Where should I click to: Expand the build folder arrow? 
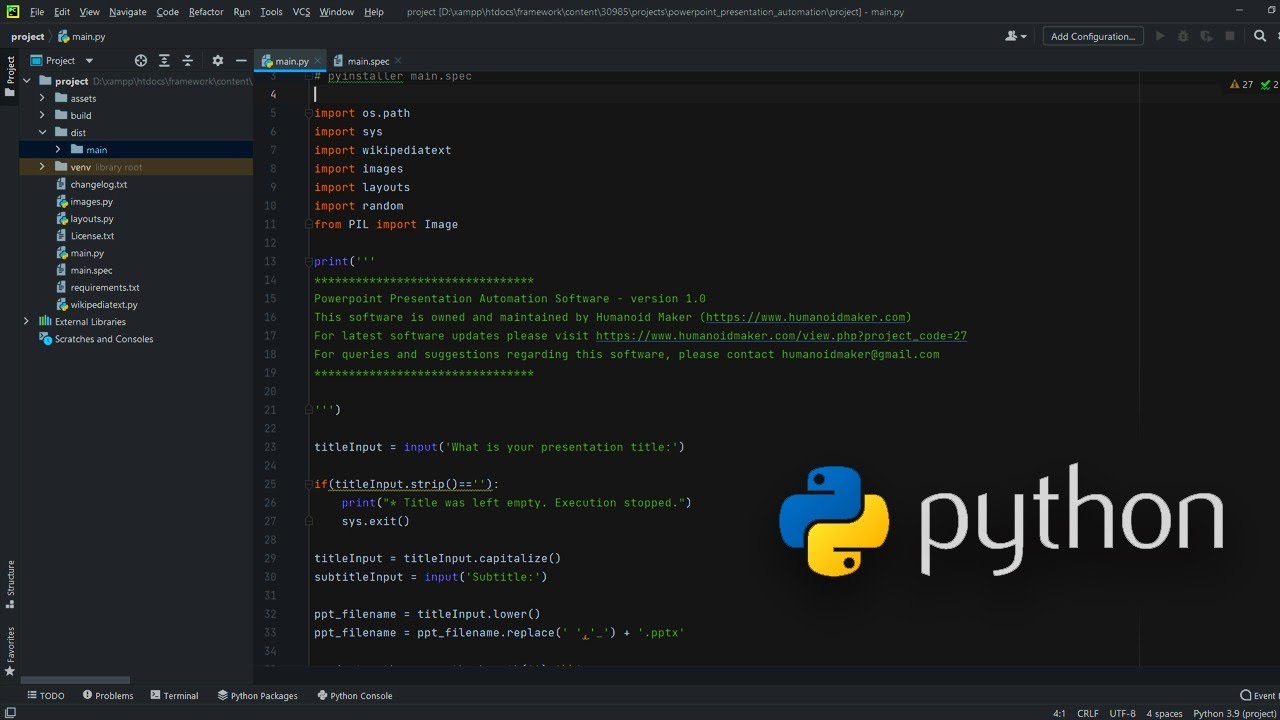click(x=42, y=115)
